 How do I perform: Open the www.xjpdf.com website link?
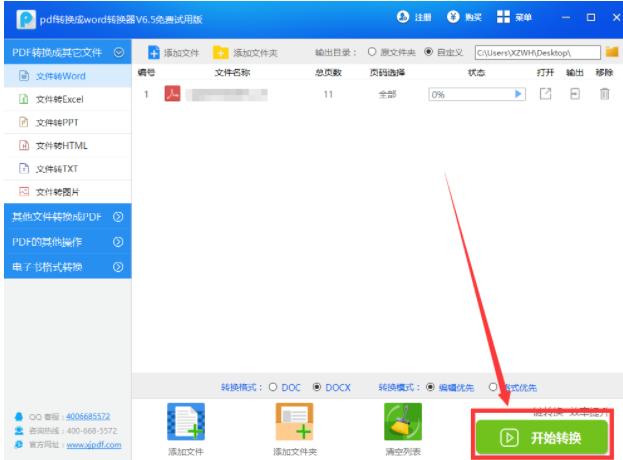[x=94, y=445]
